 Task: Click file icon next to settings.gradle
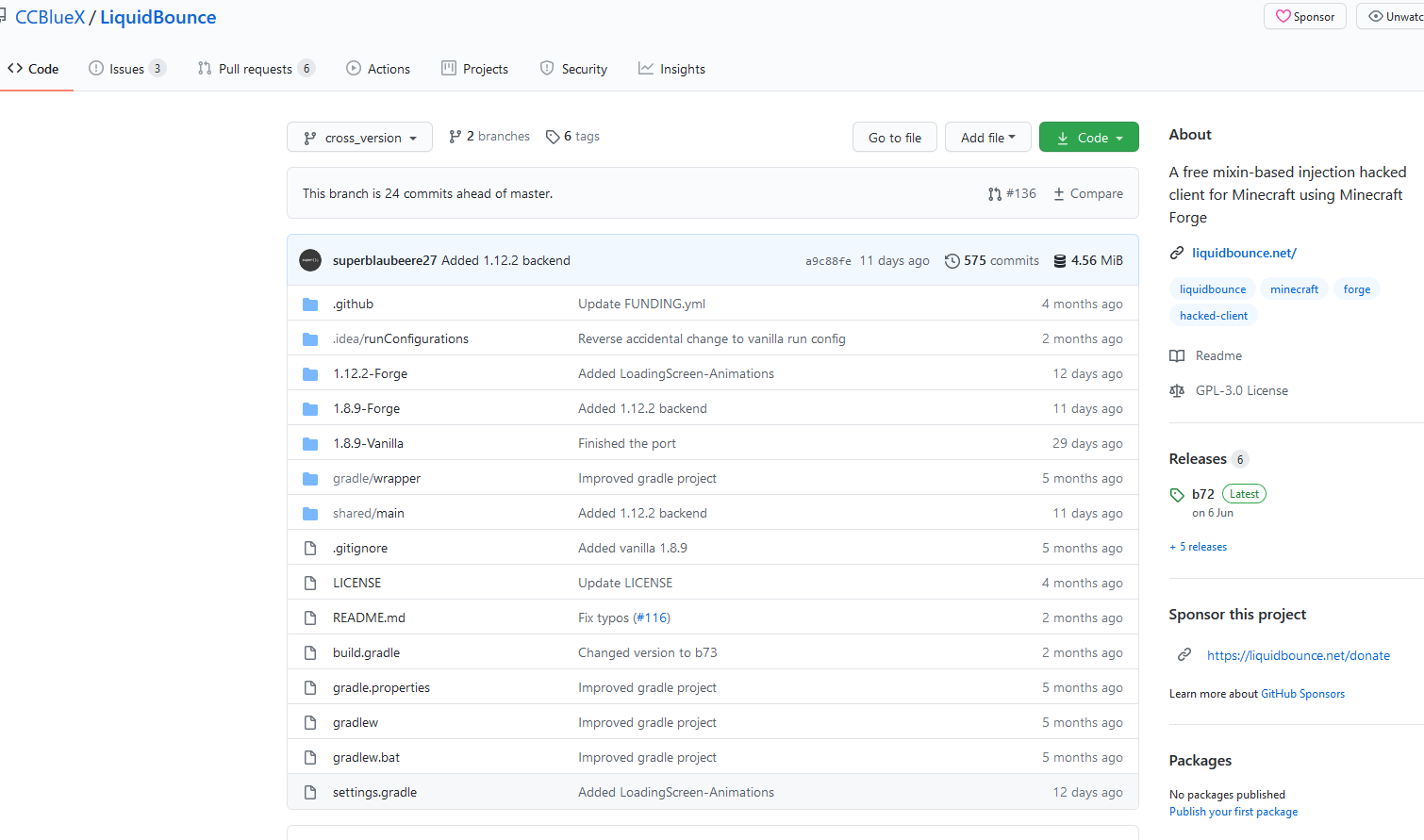coord(310,792)
